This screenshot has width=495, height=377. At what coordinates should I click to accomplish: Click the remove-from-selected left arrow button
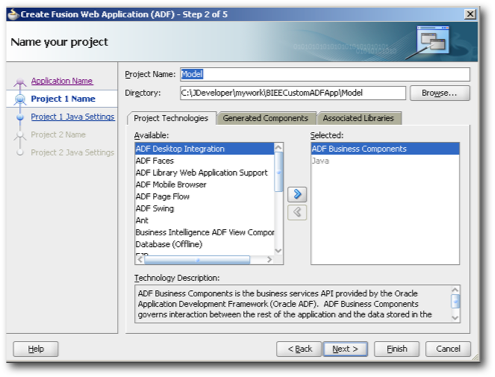(297, 212)
